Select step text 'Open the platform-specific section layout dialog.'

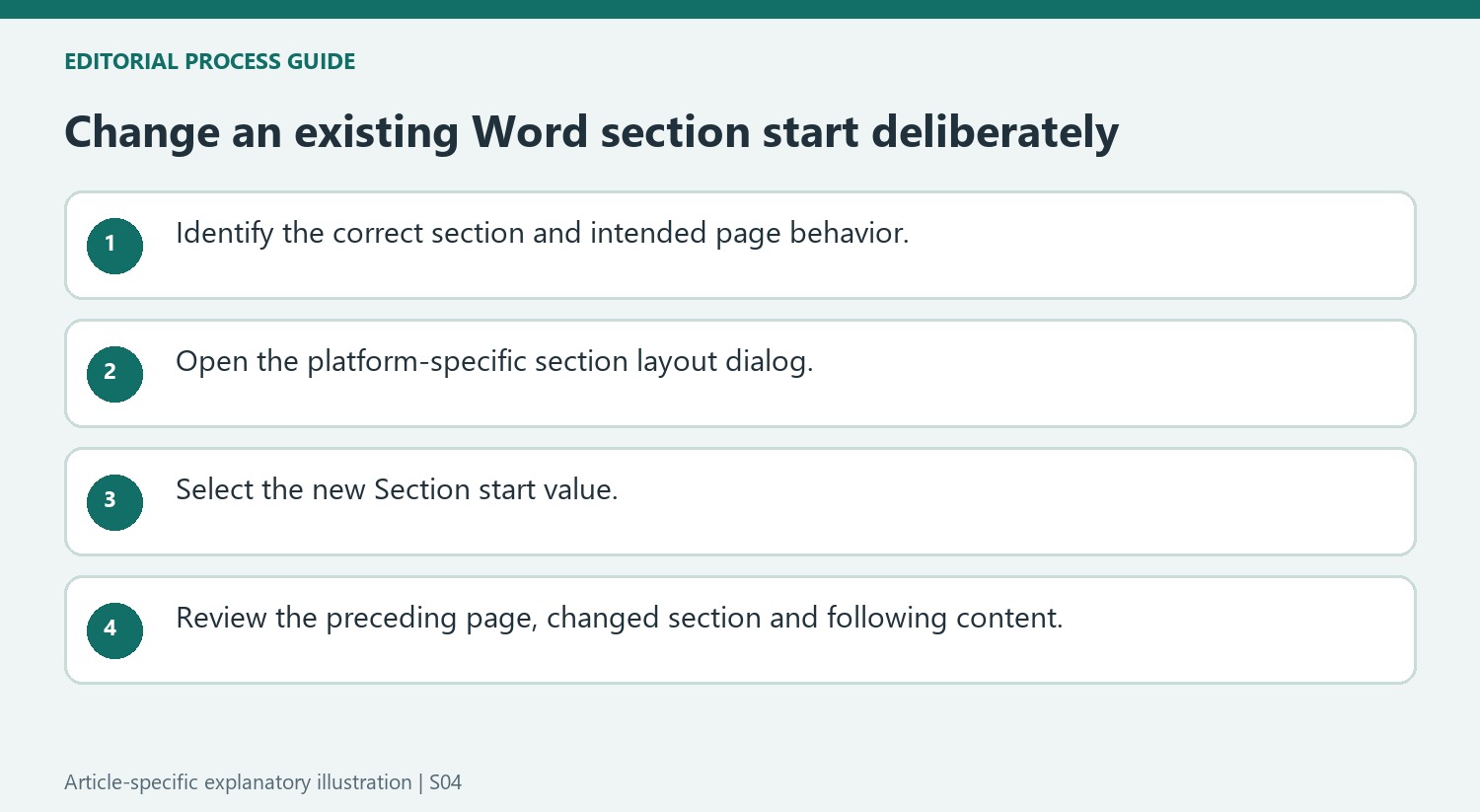[x=494, y=362]
